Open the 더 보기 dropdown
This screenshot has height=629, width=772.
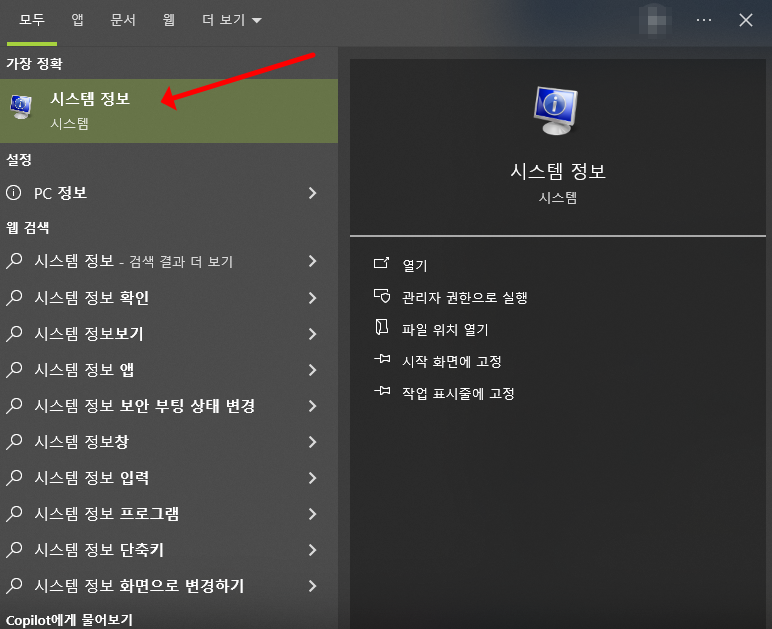click(x=232, y=20)
